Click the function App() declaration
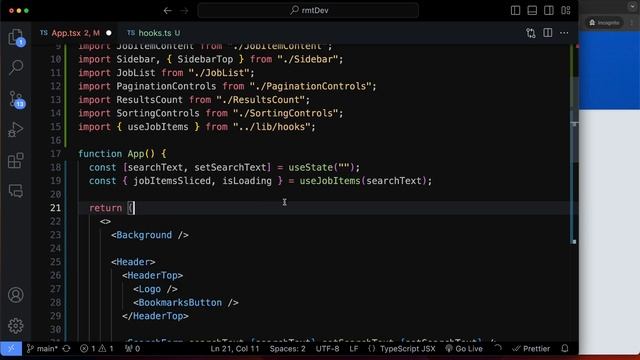 (122, 154)
